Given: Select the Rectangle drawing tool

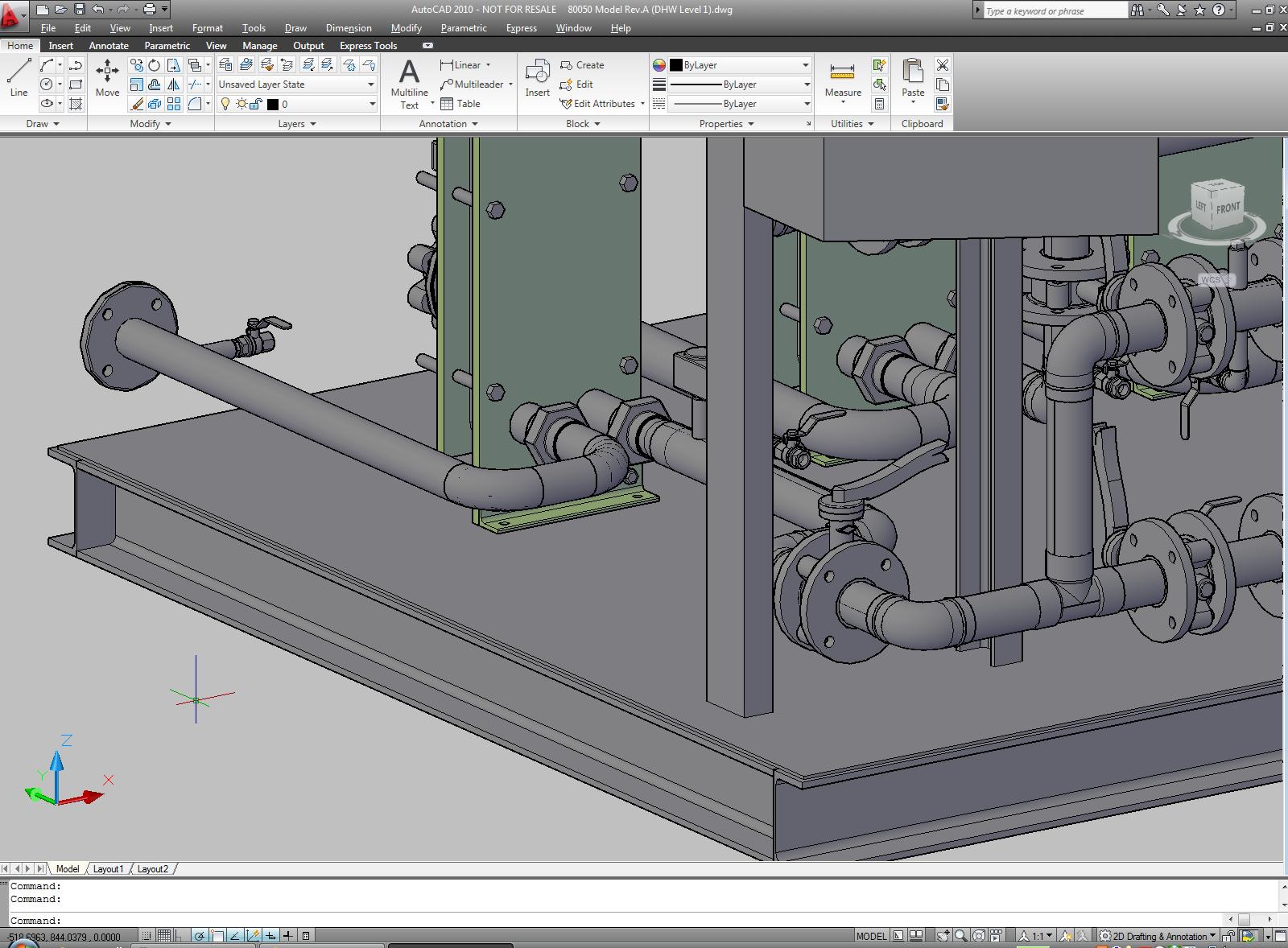Looking at the screenshot, I should coord(76,84).
